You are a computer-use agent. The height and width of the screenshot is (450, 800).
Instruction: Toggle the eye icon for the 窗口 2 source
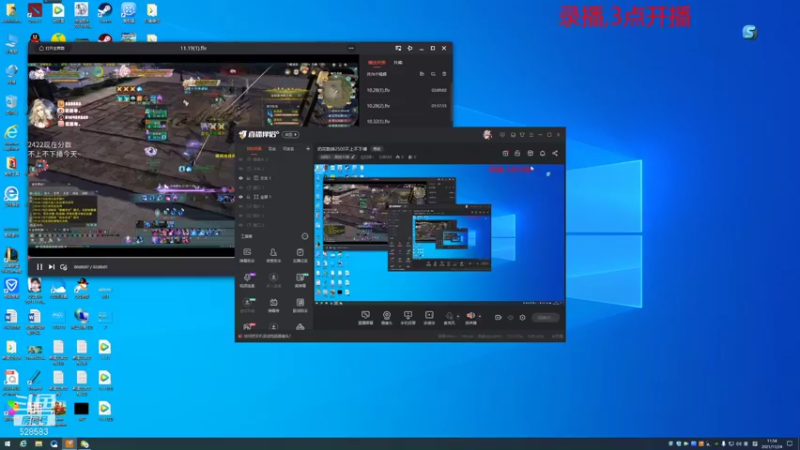241,225
